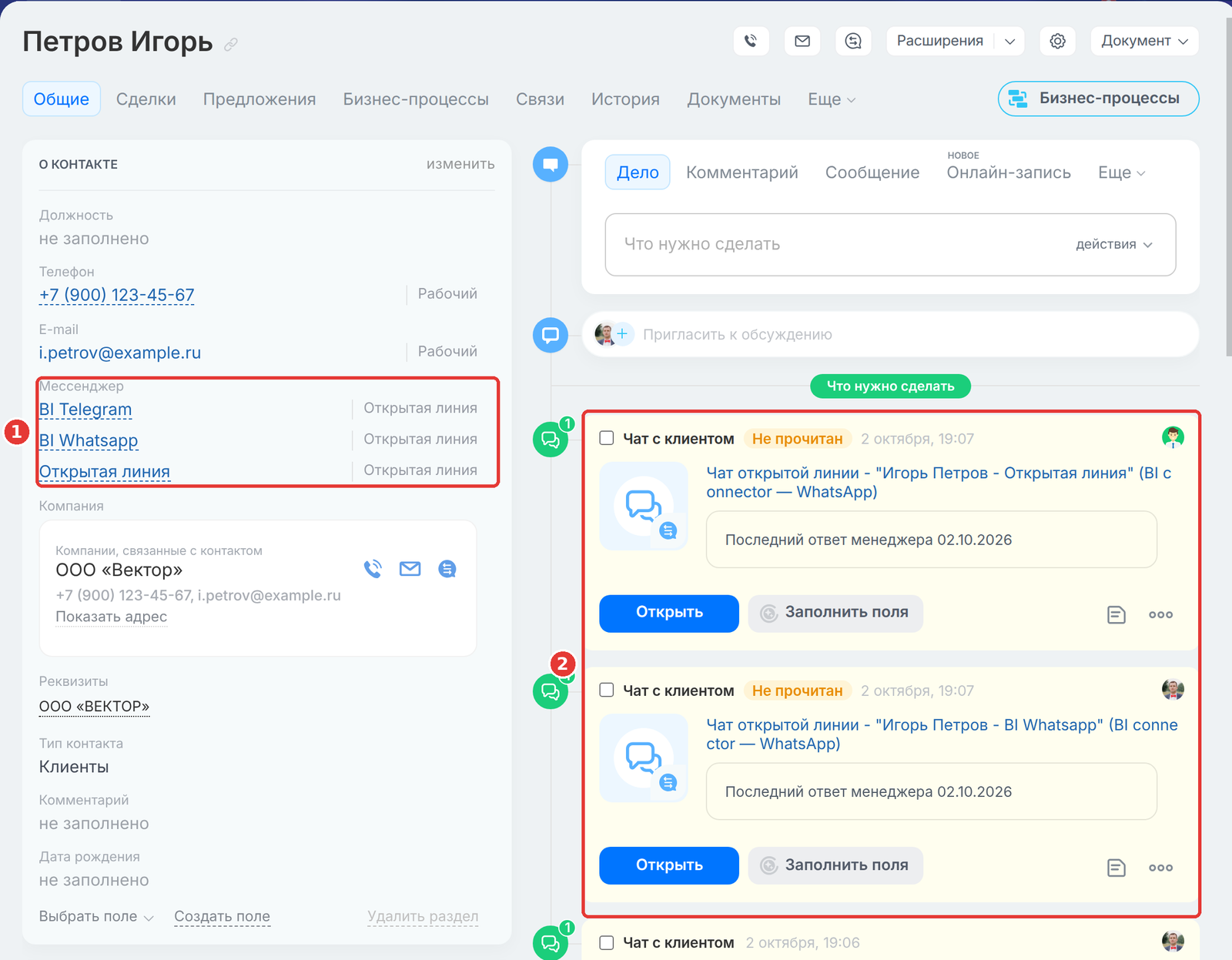Expand Еще in the activity tabs
This screenshot has height=960, width=1232.
(1121, 172)
